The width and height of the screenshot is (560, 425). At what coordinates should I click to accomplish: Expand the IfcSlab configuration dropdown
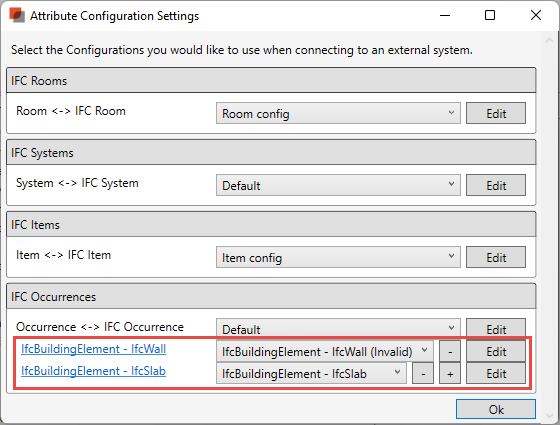311,374
